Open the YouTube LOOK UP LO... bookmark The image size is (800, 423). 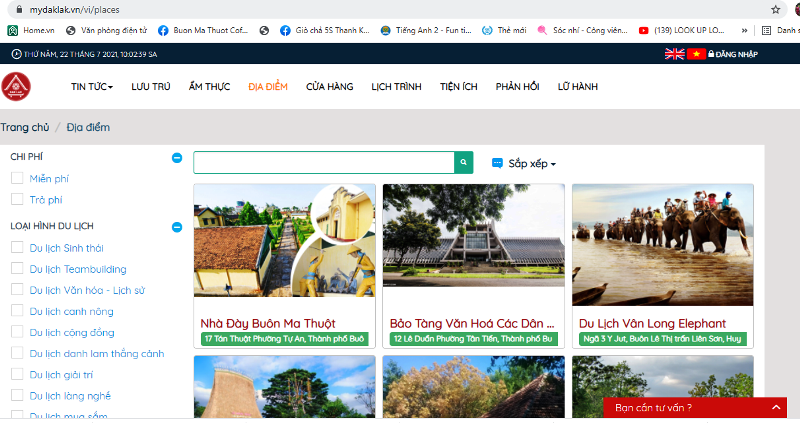click(682, 31)
